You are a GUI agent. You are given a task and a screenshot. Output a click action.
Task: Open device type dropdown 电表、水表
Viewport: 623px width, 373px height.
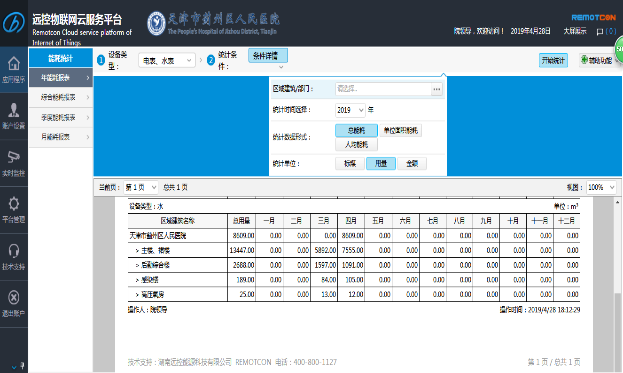167,60
